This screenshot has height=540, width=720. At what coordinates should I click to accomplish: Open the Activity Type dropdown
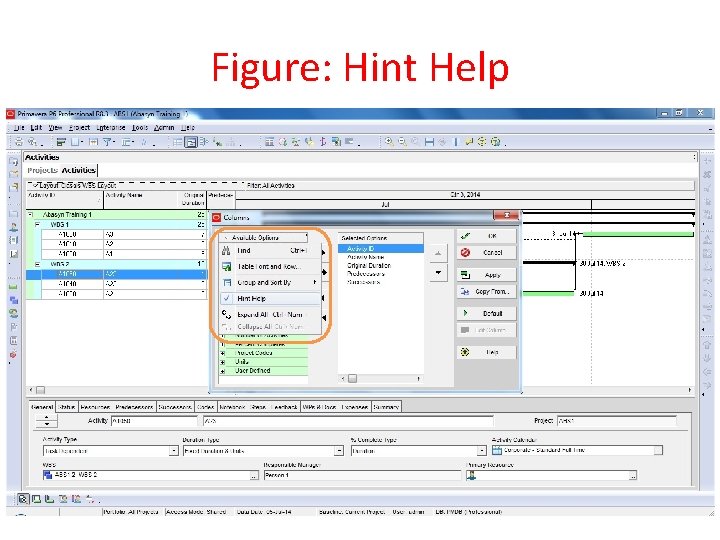coord(174,451)
